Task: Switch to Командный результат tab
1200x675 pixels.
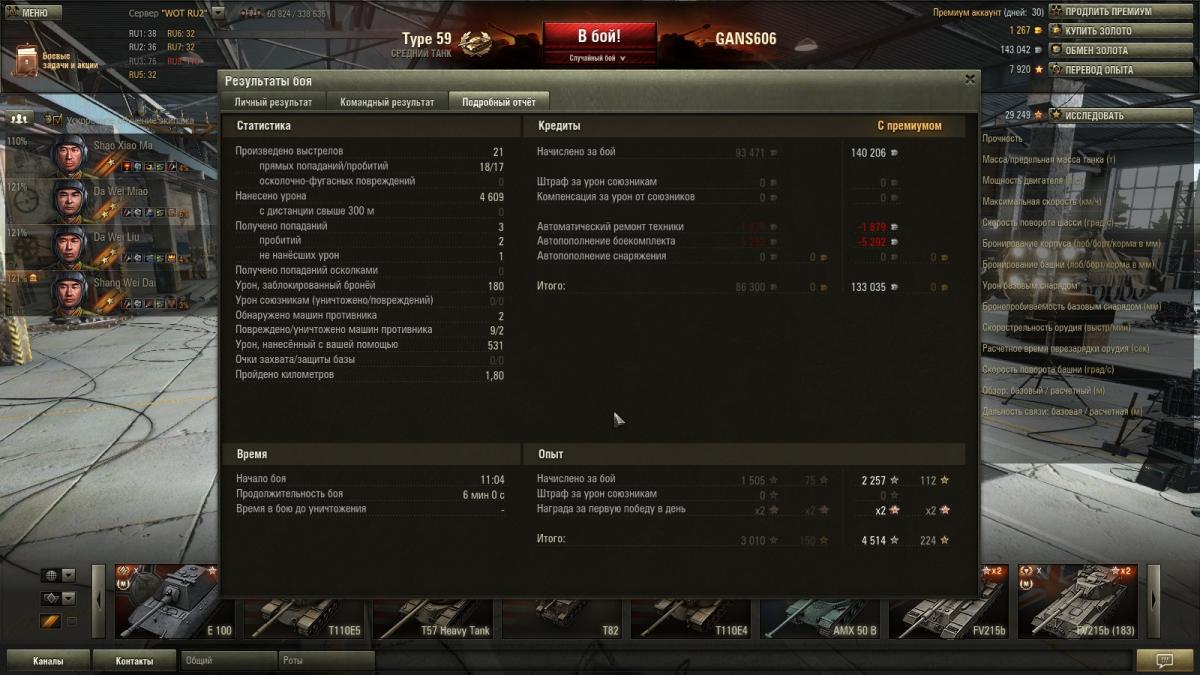Action: click(387, 102)
